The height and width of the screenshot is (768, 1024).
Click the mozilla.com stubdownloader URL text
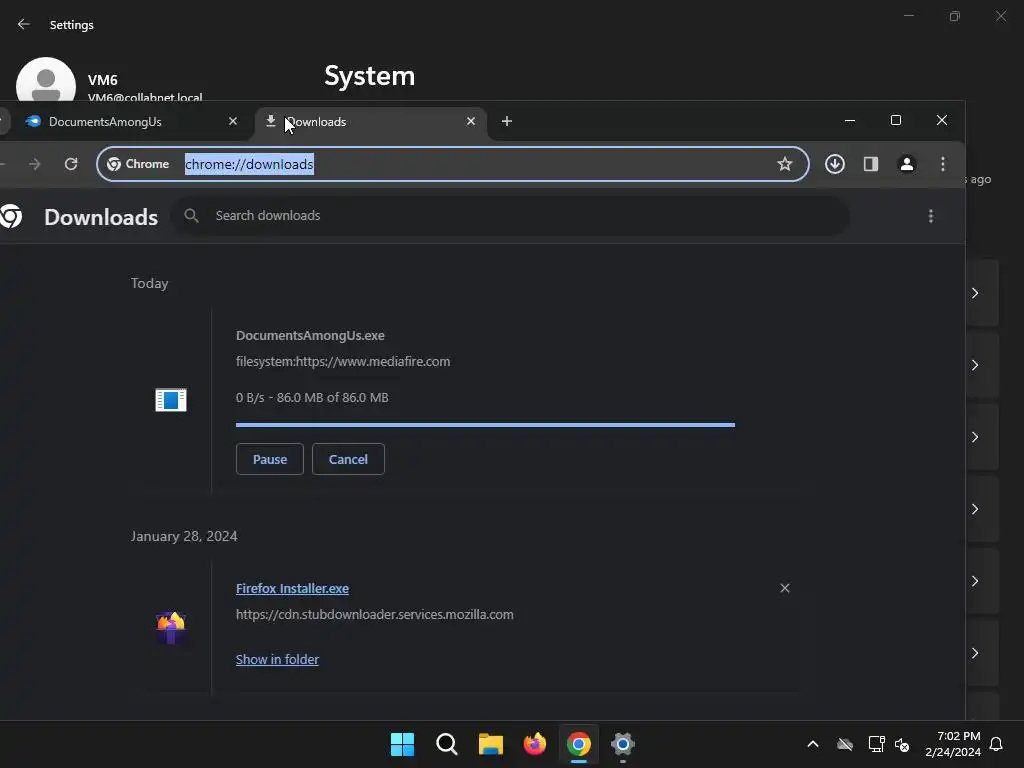(x=375, y=615)
